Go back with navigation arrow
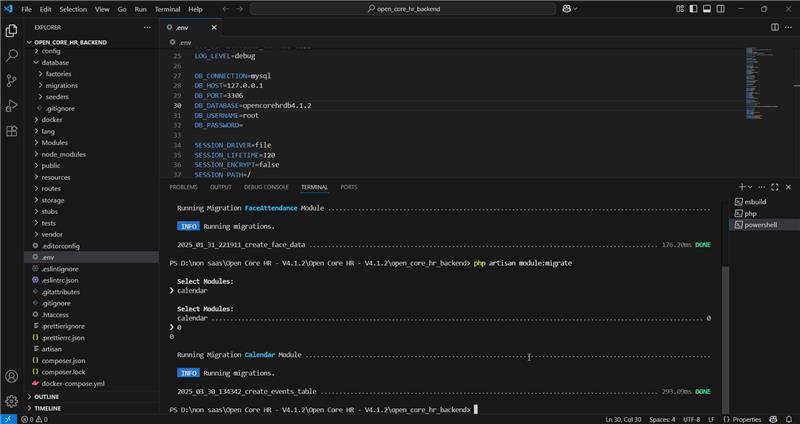The image size is (800, 424). 226,9
